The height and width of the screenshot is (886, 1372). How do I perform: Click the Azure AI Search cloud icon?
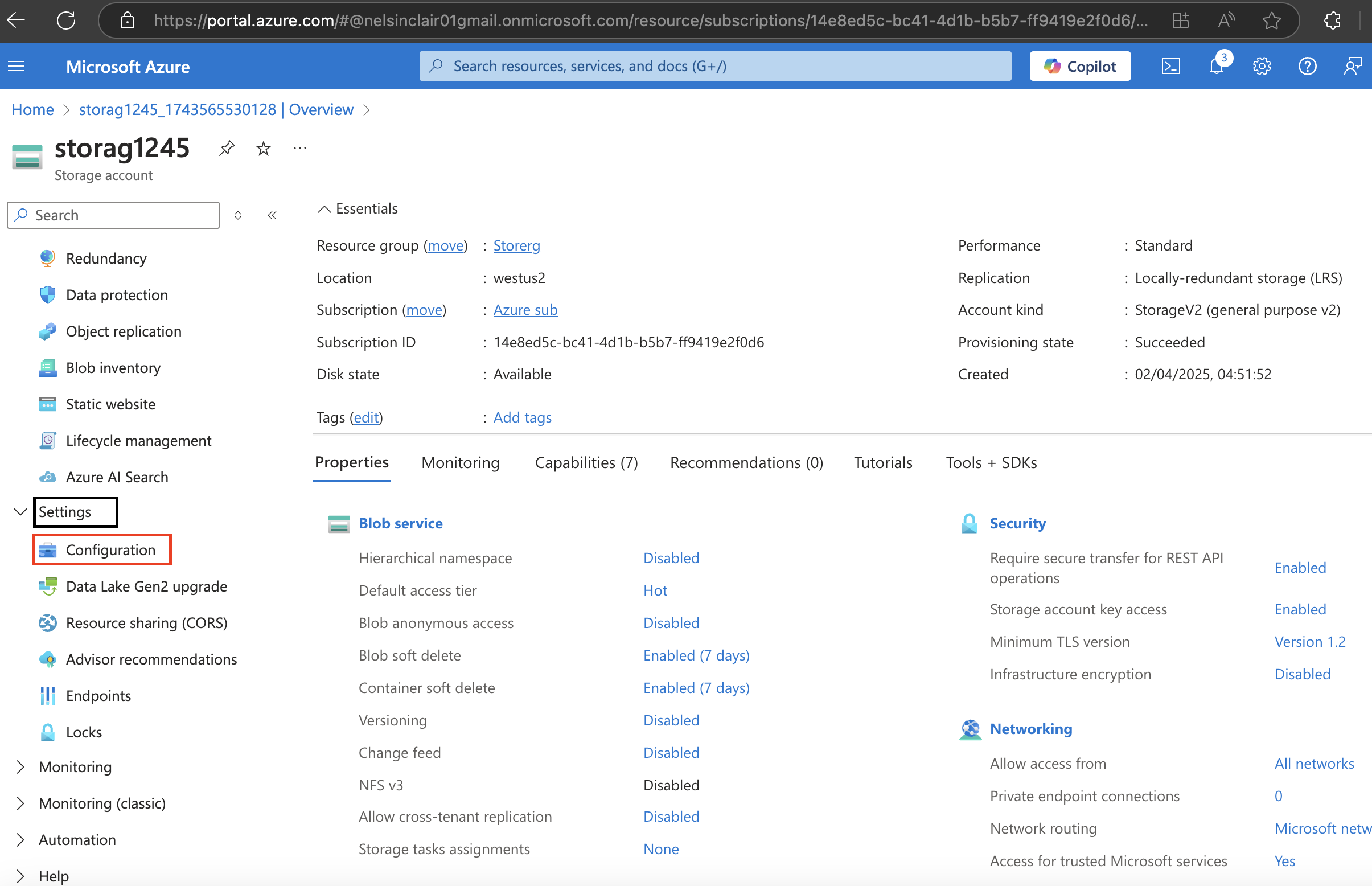coord(48,477)
